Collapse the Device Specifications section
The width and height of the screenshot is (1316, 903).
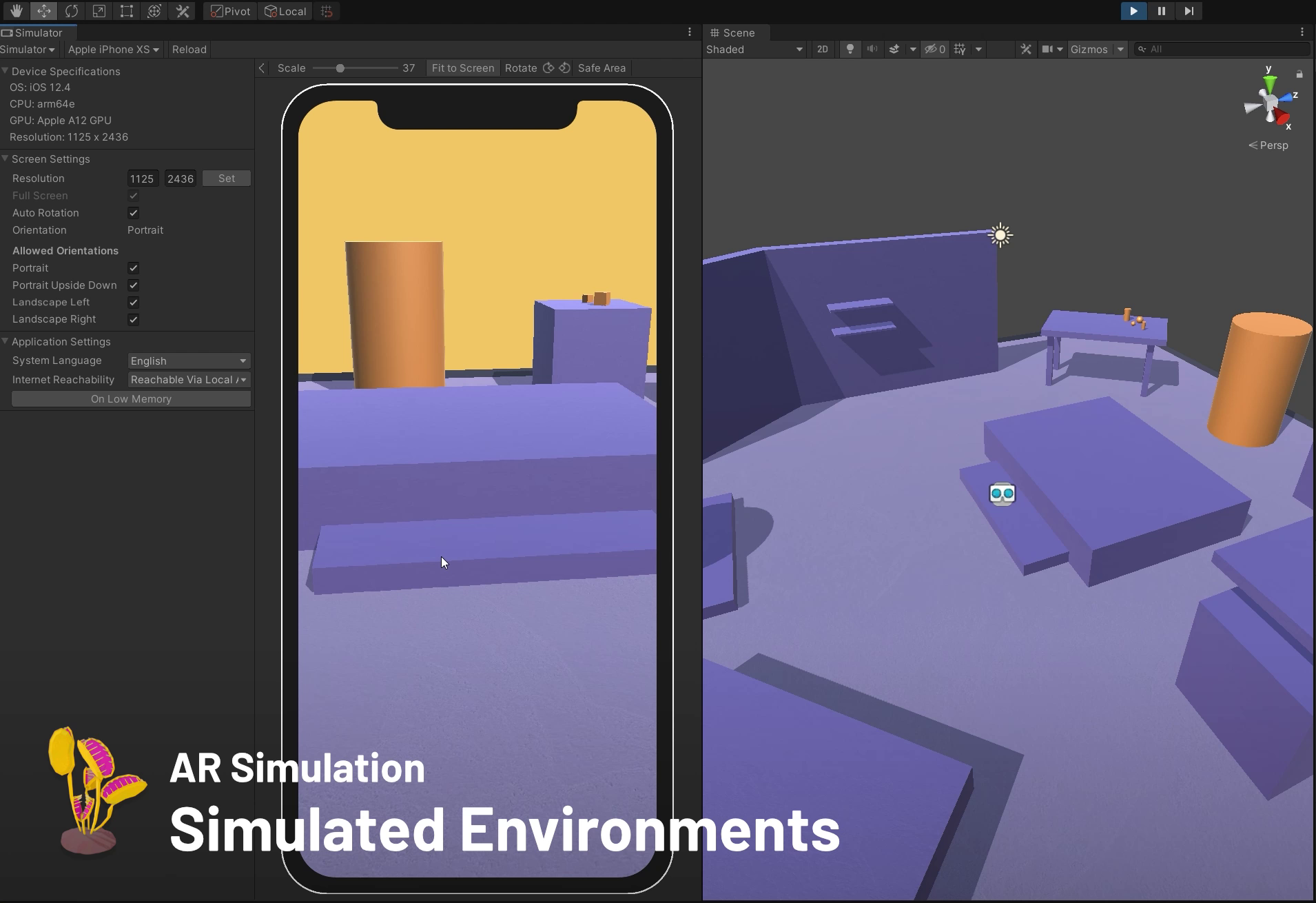[x=6, y=71]
